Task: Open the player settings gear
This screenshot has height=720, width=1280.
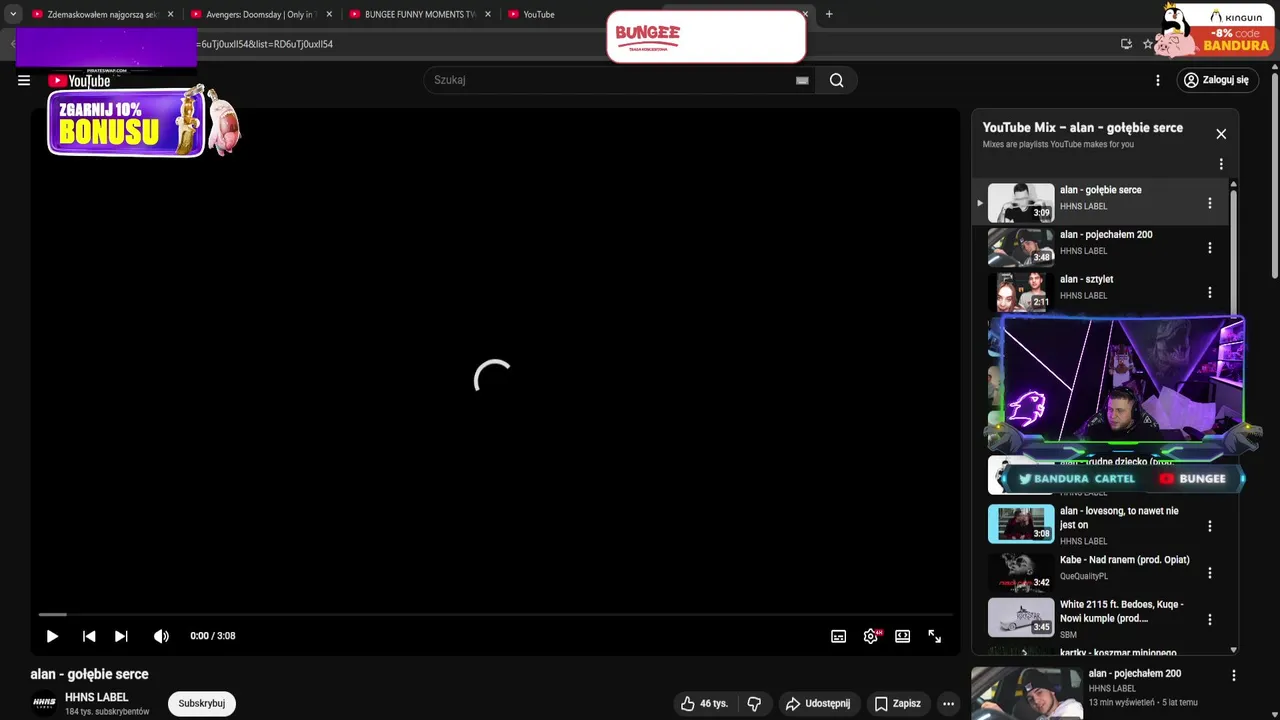Action: click(x=871, y=636)
